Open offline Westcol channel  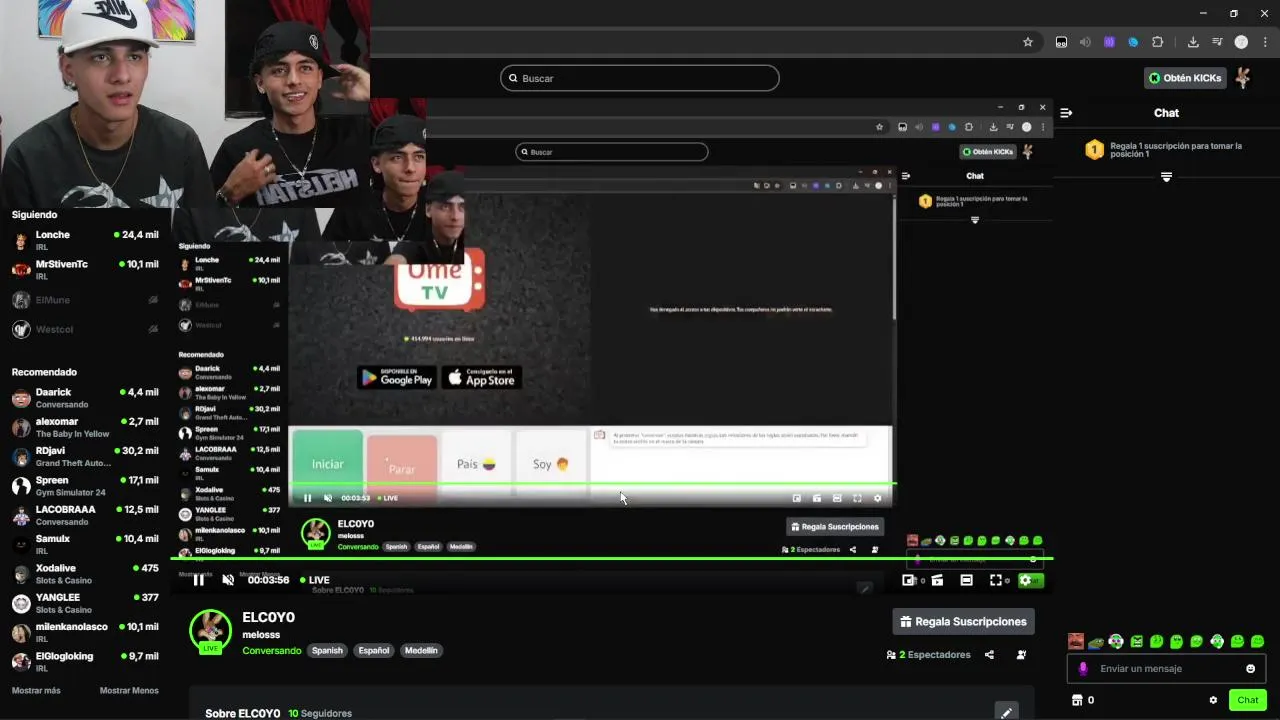click(85, 329)
